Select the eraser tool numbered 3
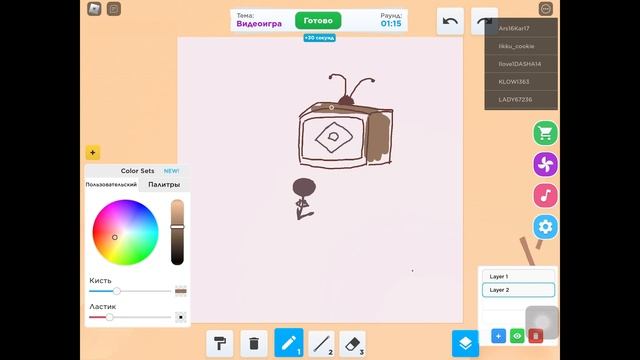This screenshot has height=360, width=640. tap(352, 344)
